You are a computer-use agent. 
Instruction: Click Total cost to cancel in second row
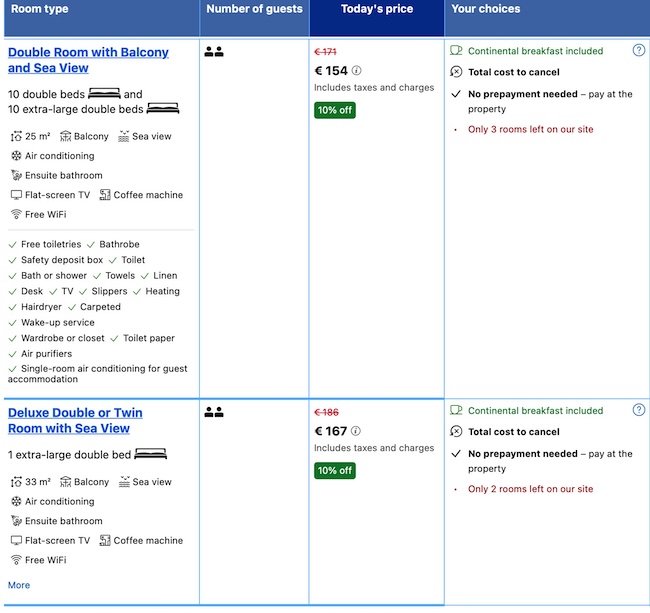pos(513,432)
